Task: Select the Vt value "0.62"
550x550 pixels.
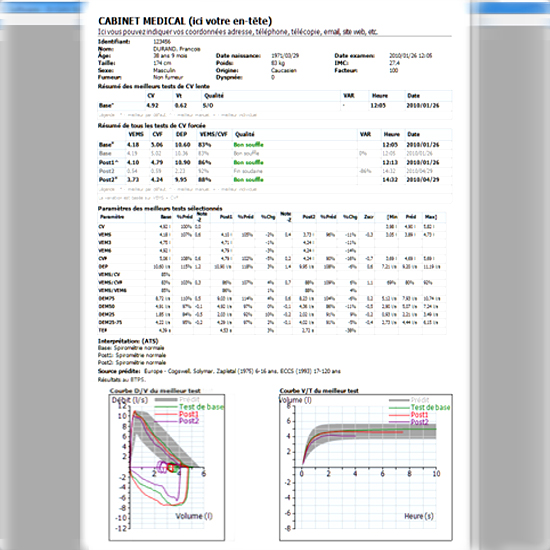Action: [181, 106]
